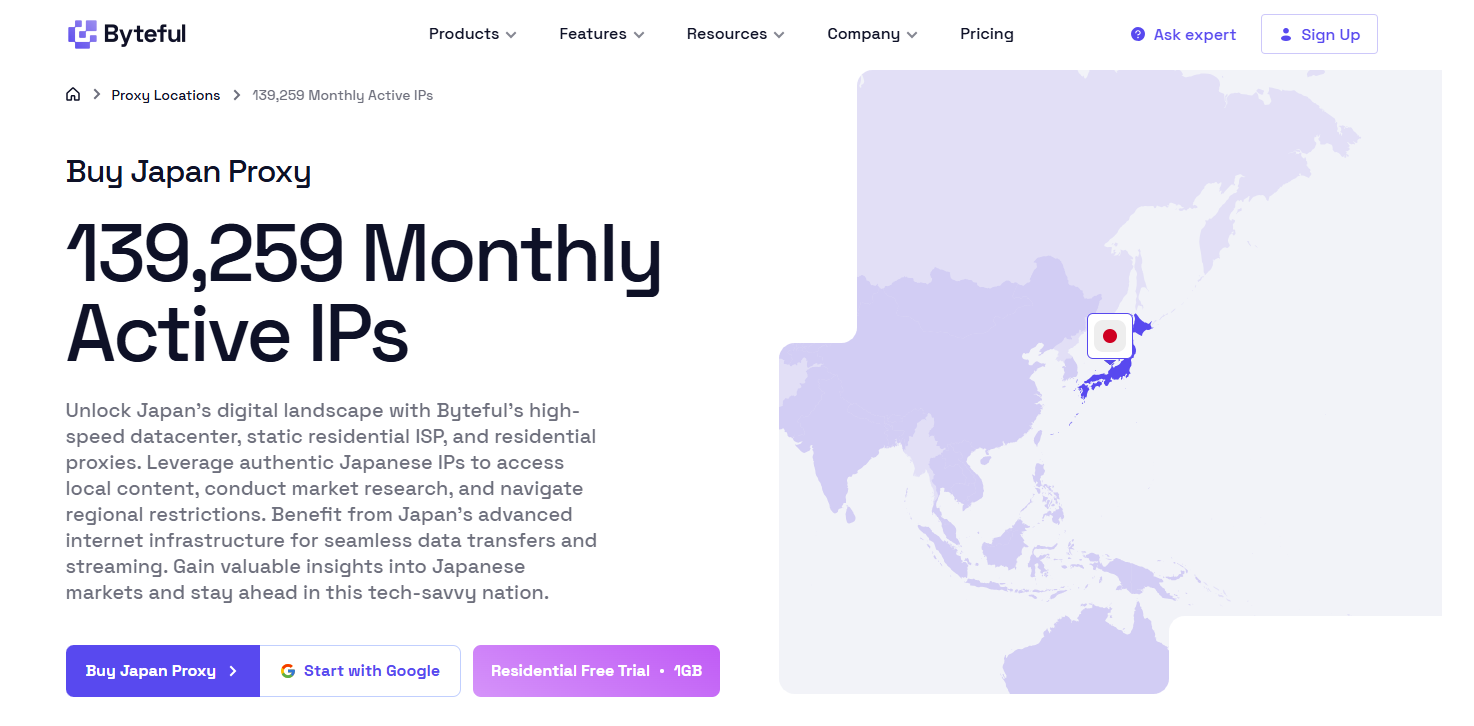Screen dimensions: 1474x726
Task: Click the Japan flag marker on map
Action: coord(1110,336)
